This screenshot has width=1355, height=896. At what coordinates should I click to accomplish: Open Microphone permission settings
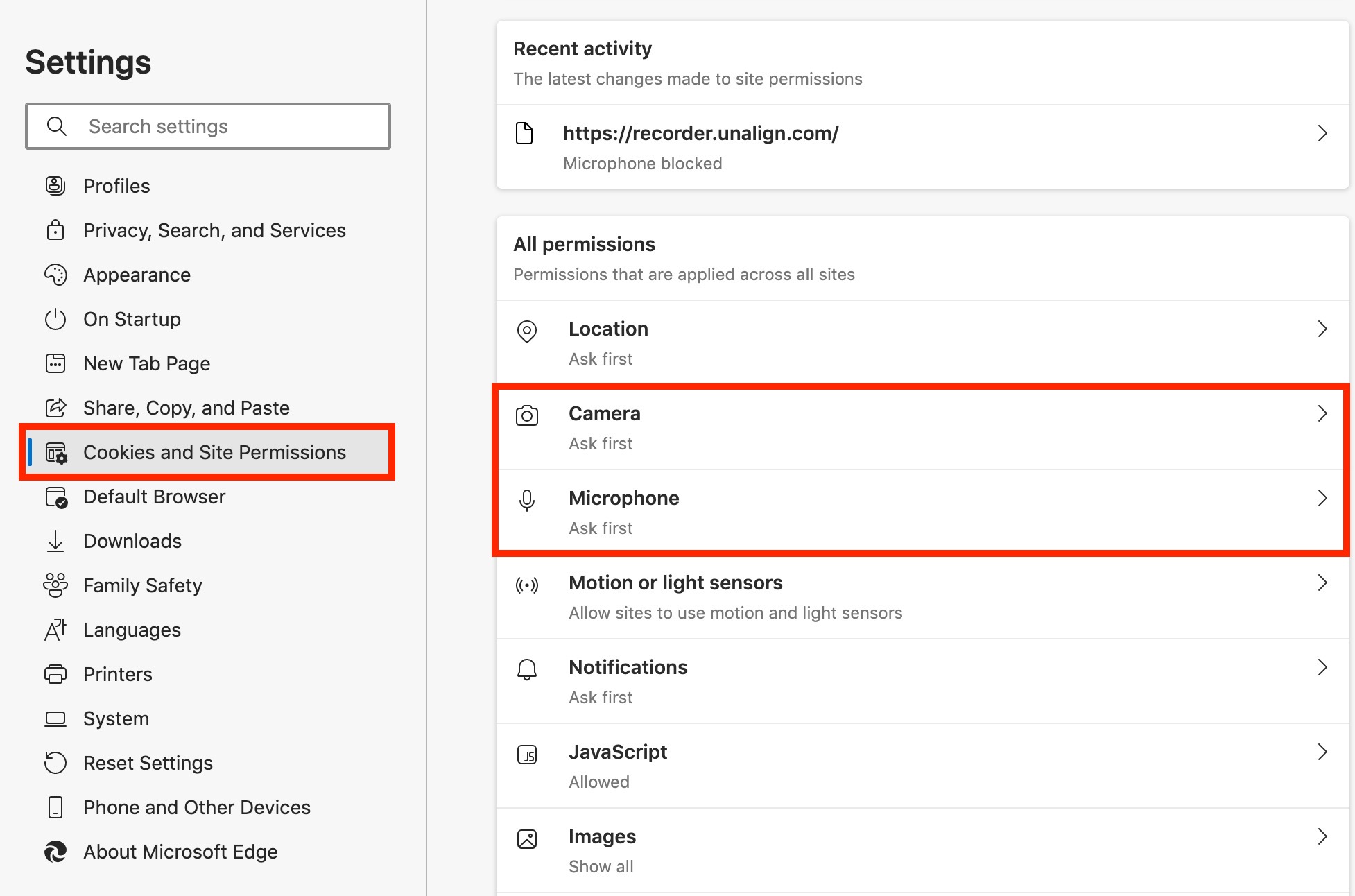922,512
